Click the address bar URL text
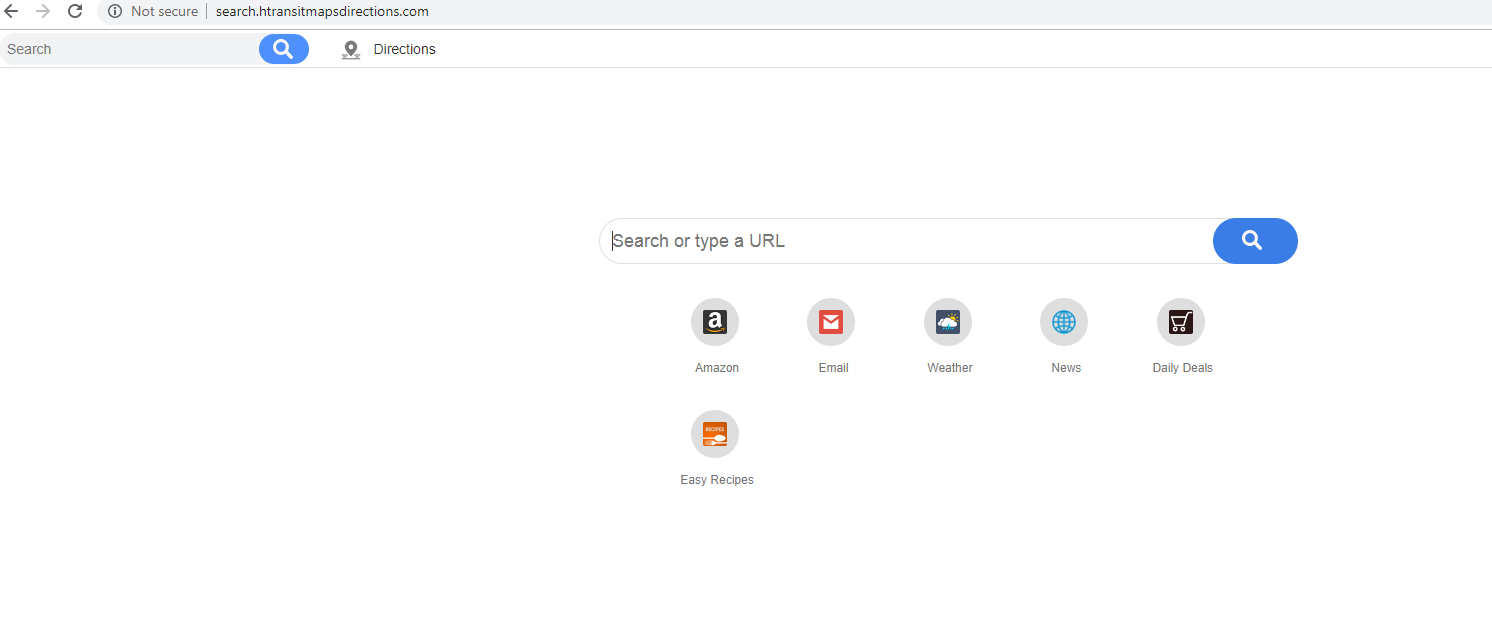This screenshot has height=638, width=1492. click(x=322, y=12)
